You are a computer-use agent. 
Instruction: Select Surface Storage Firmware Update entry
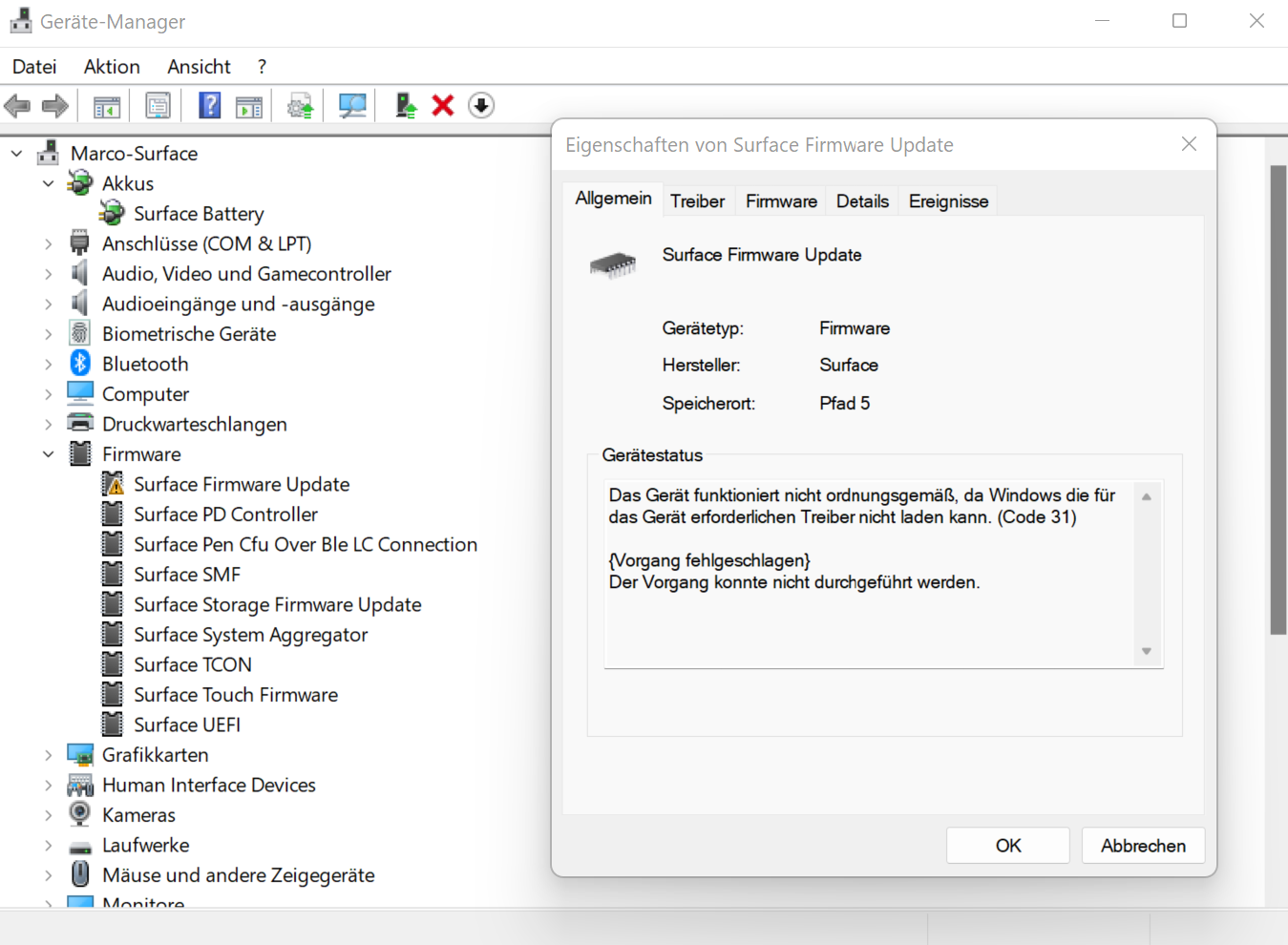278,604
